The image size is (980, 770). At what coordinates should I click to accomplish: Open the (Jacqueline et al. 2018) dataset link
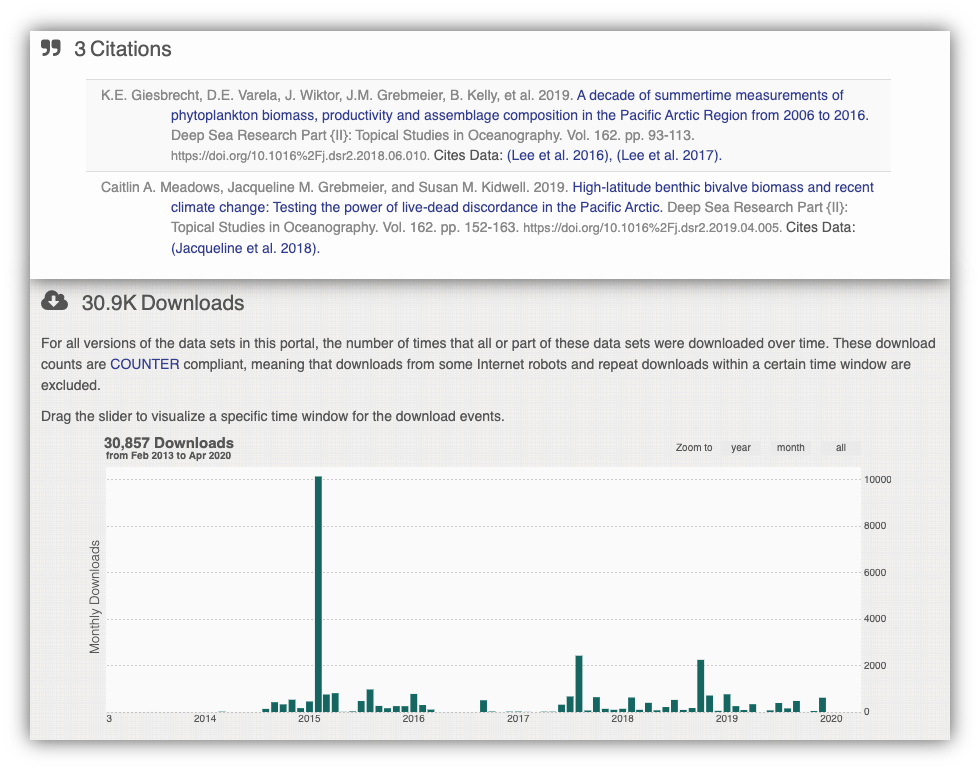245,248
